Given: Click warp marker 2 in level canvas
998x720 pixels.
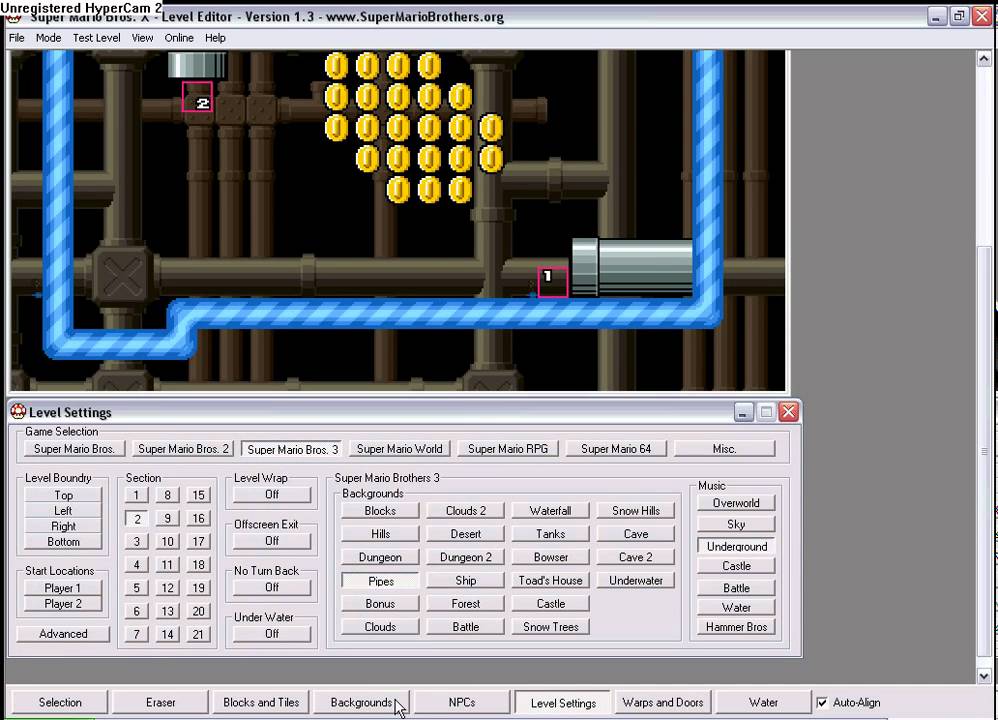Looking at the screenshot, I should pos(197,97).
